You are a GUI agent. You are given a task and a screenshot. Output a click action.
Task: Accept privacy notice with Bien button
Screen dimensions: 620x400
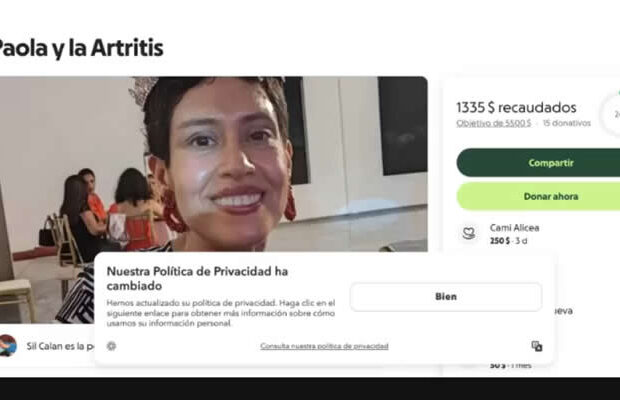(x=446, y=296)
